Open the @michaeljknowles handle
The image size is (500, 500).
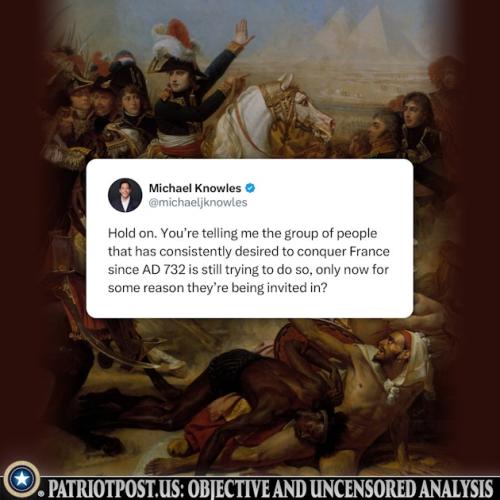tap(198, 202)
